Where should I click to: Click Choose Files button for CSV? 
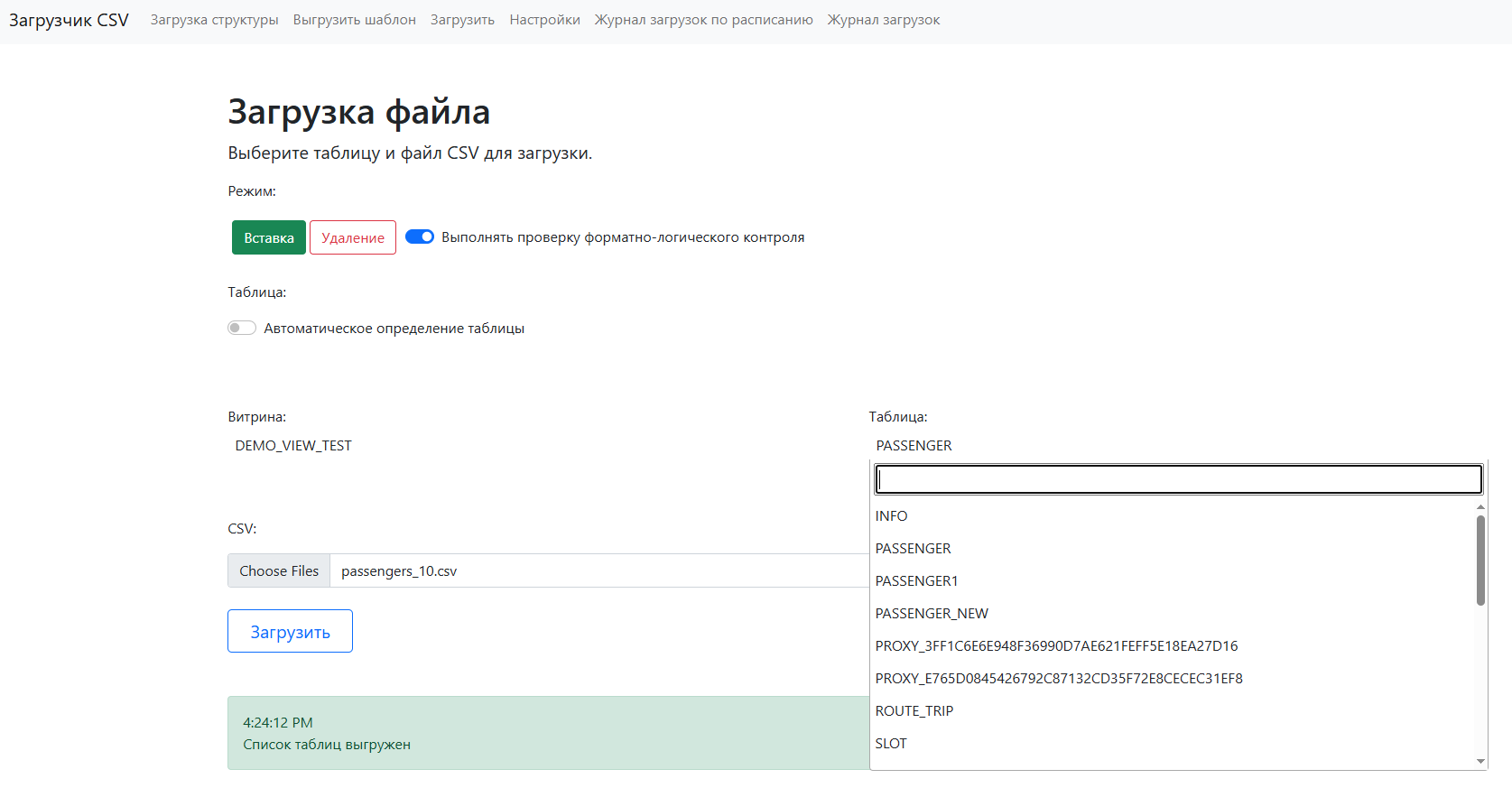tap(279, 570)
